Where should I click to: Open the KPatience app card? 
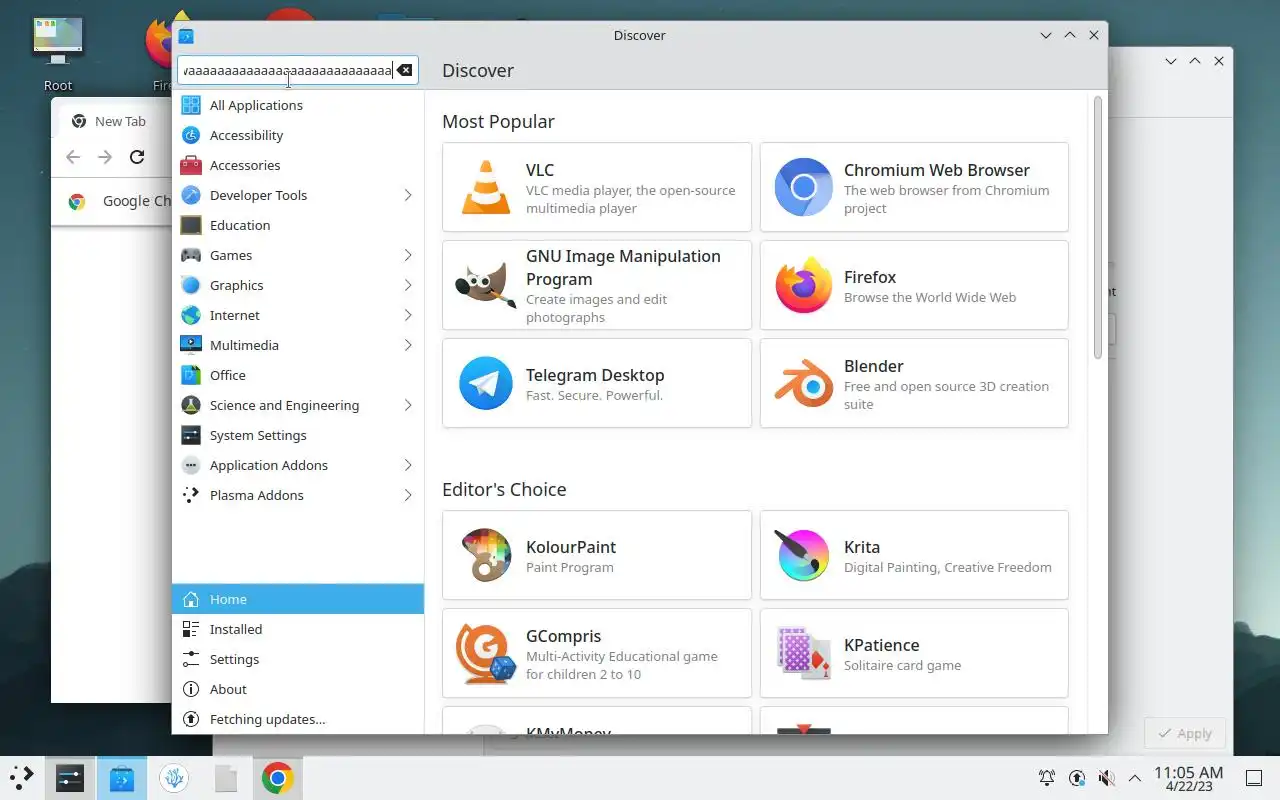tap(914, 653)
